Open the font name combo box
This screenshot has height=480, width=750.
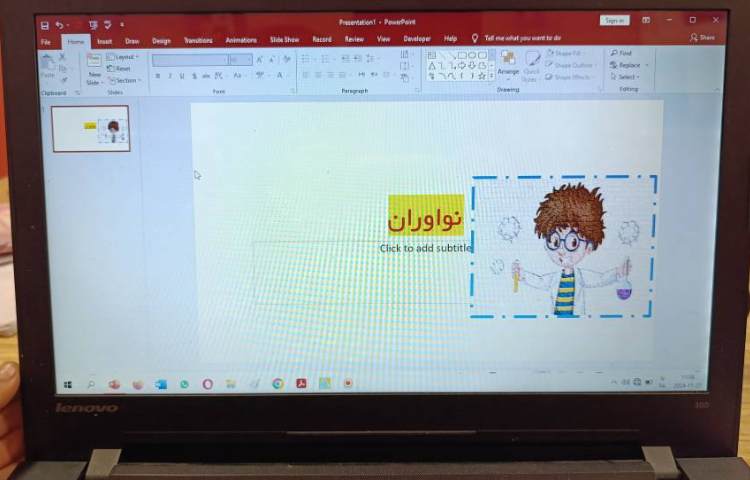coord(189,60)
